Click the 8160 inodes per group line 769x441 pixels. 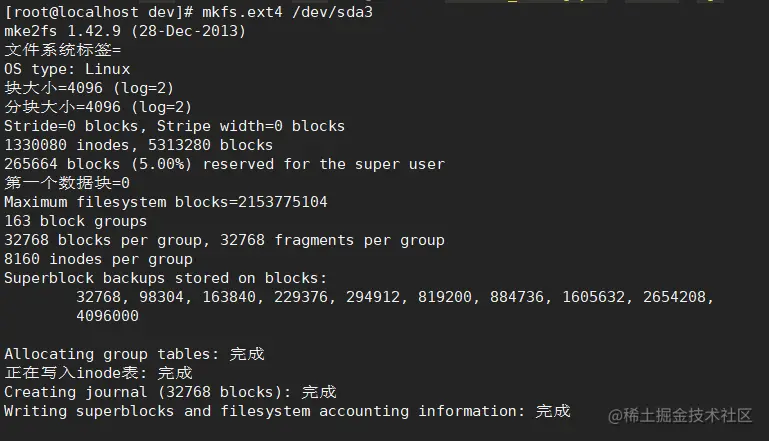point(98,259)
